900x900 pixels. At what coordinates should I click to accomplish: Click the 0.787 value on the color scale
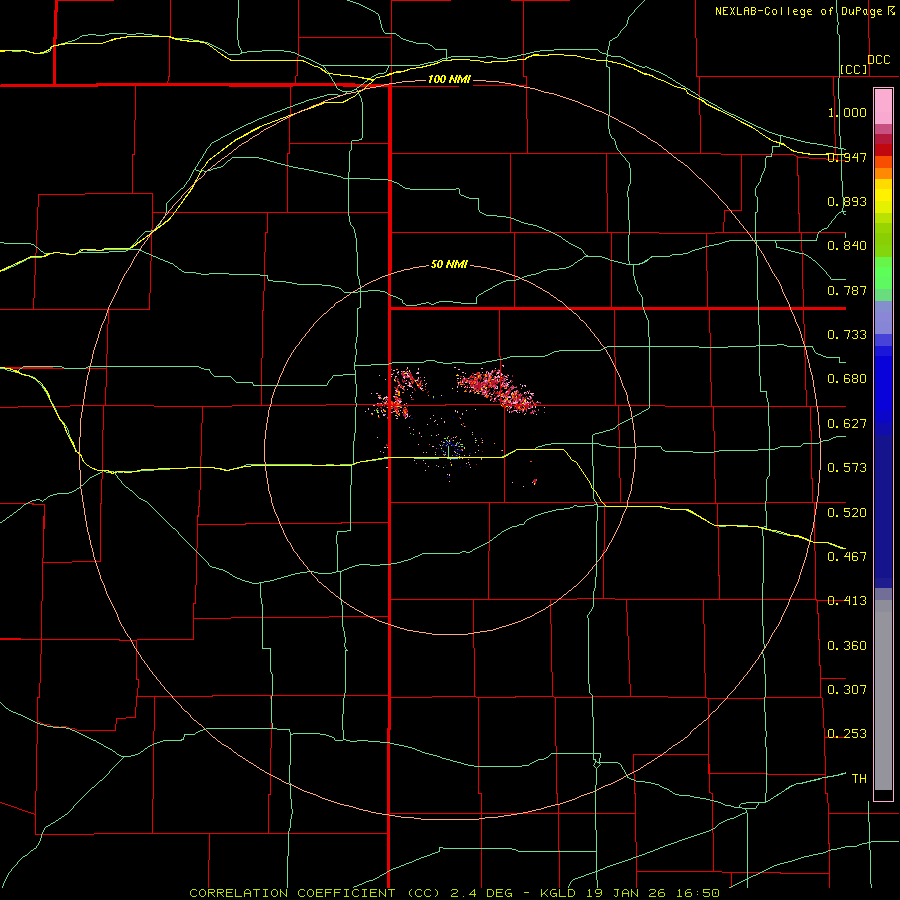[x=847, y=290]
